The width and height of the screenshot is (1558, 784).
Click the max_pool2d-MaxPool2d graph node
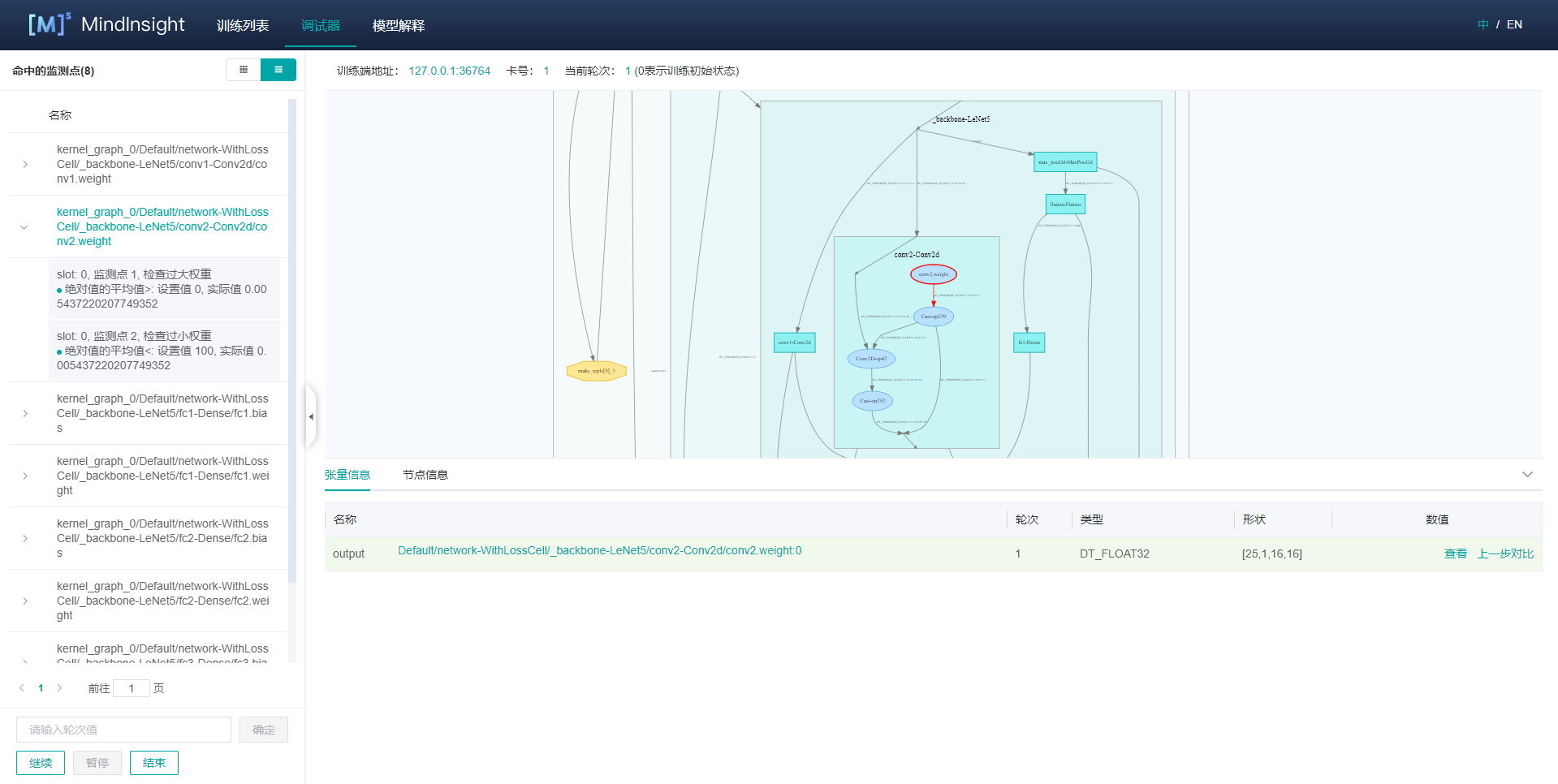click(x=1065, y=162)
